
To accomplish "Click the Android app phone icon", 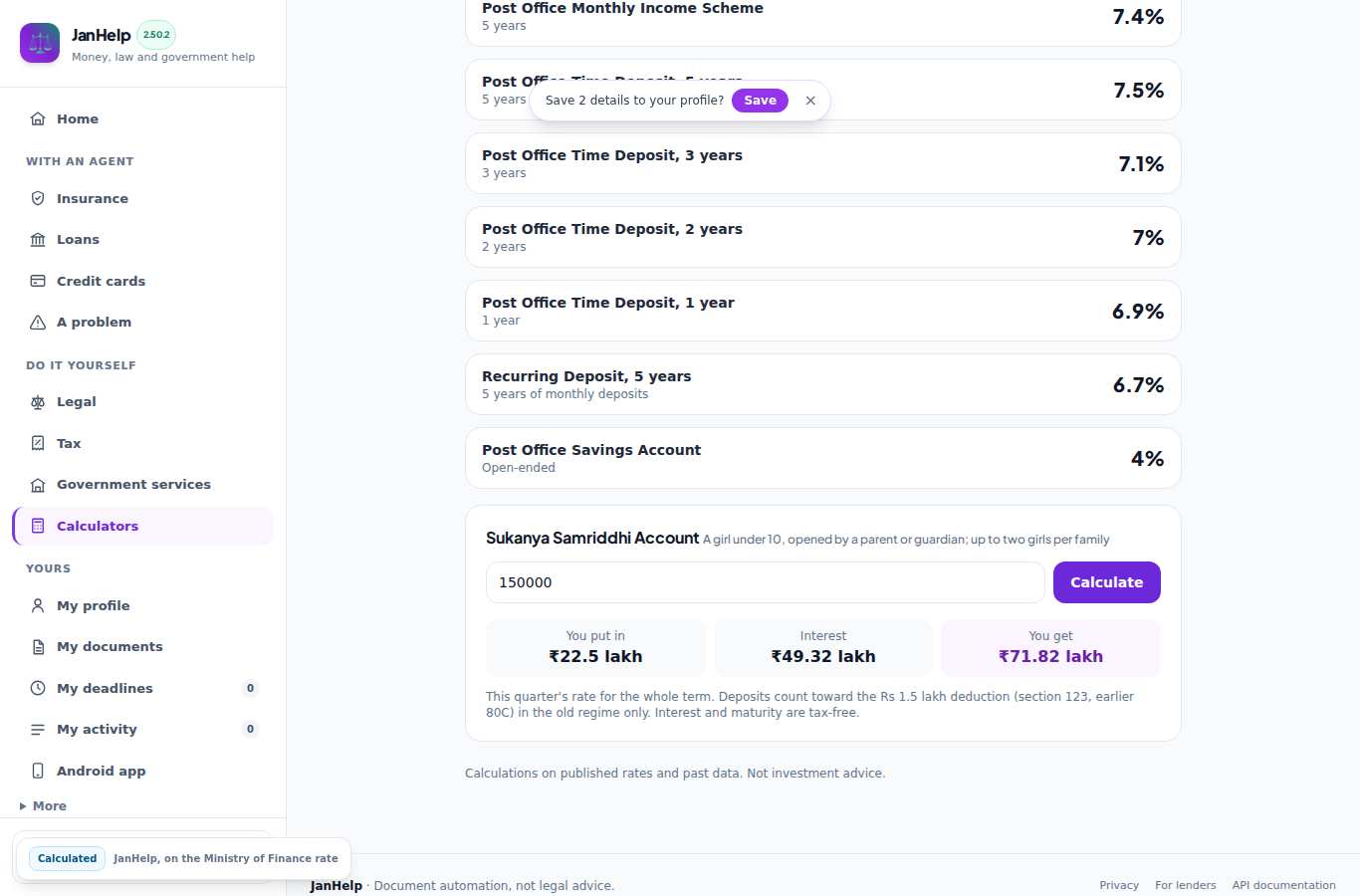I will [38, 771].
